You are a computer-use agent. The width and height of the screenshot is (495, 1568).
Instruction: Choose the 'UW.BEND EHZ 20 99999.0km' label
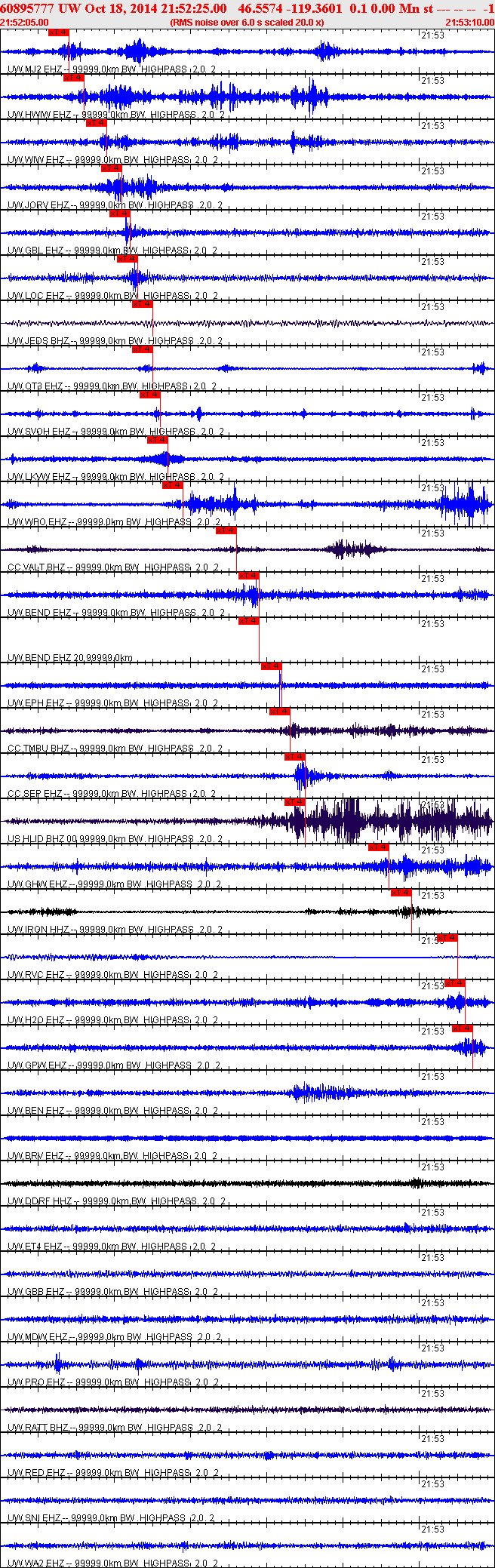point(70,658)
